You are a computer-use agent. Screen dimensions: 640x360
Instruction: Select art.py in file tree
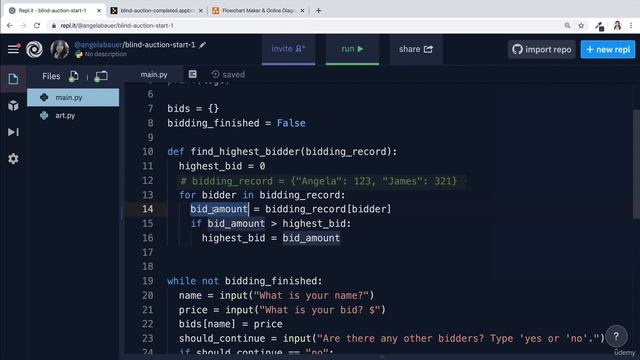(x=73, y=116)
